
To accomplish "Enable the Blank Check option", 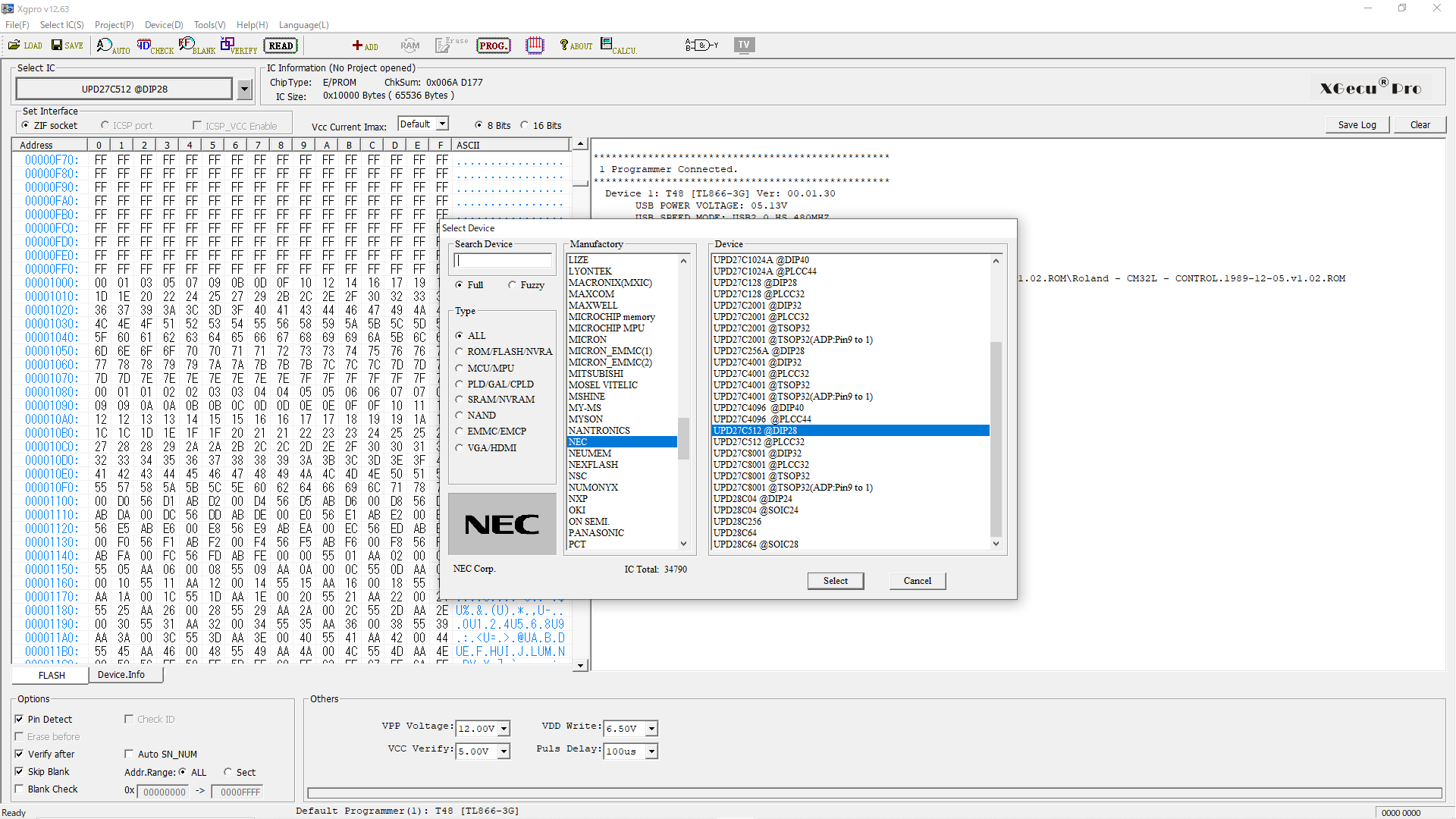I will (20, 789).
